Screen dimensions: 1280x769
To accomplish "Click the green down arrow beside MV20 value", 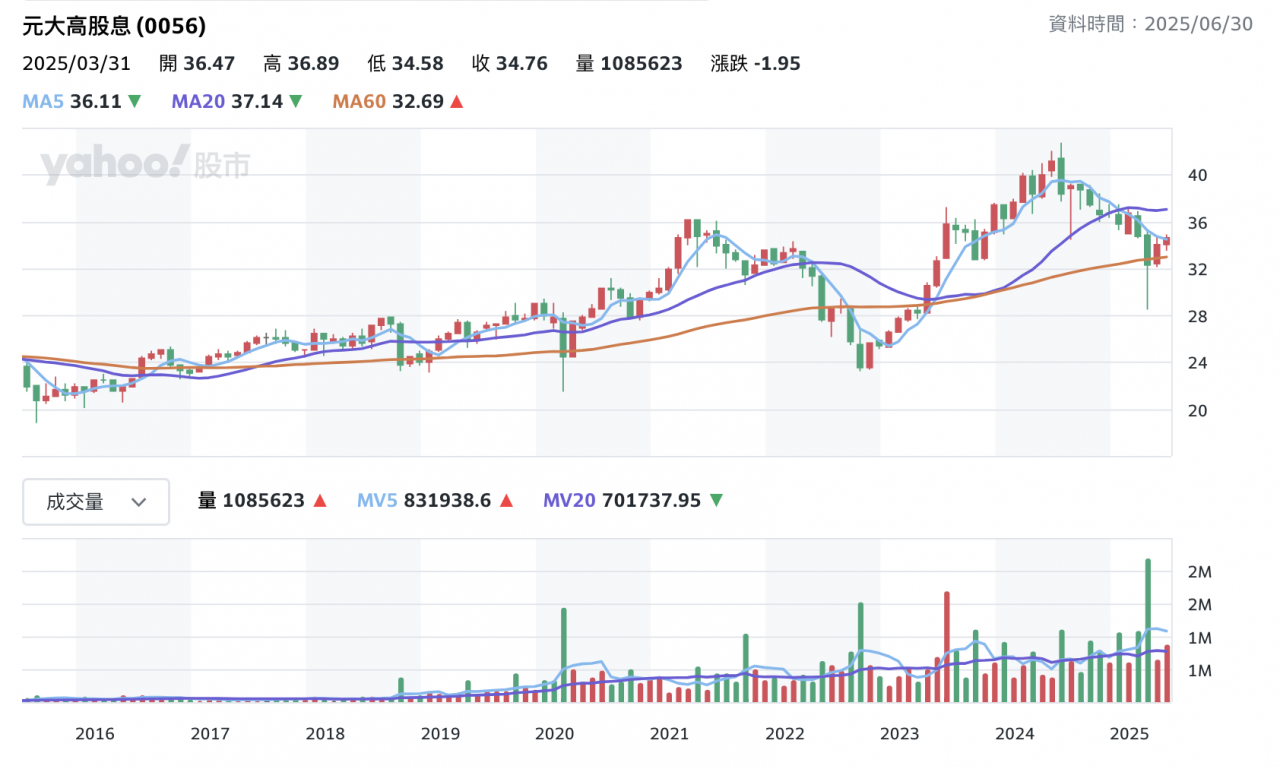I will coord(716,501).
